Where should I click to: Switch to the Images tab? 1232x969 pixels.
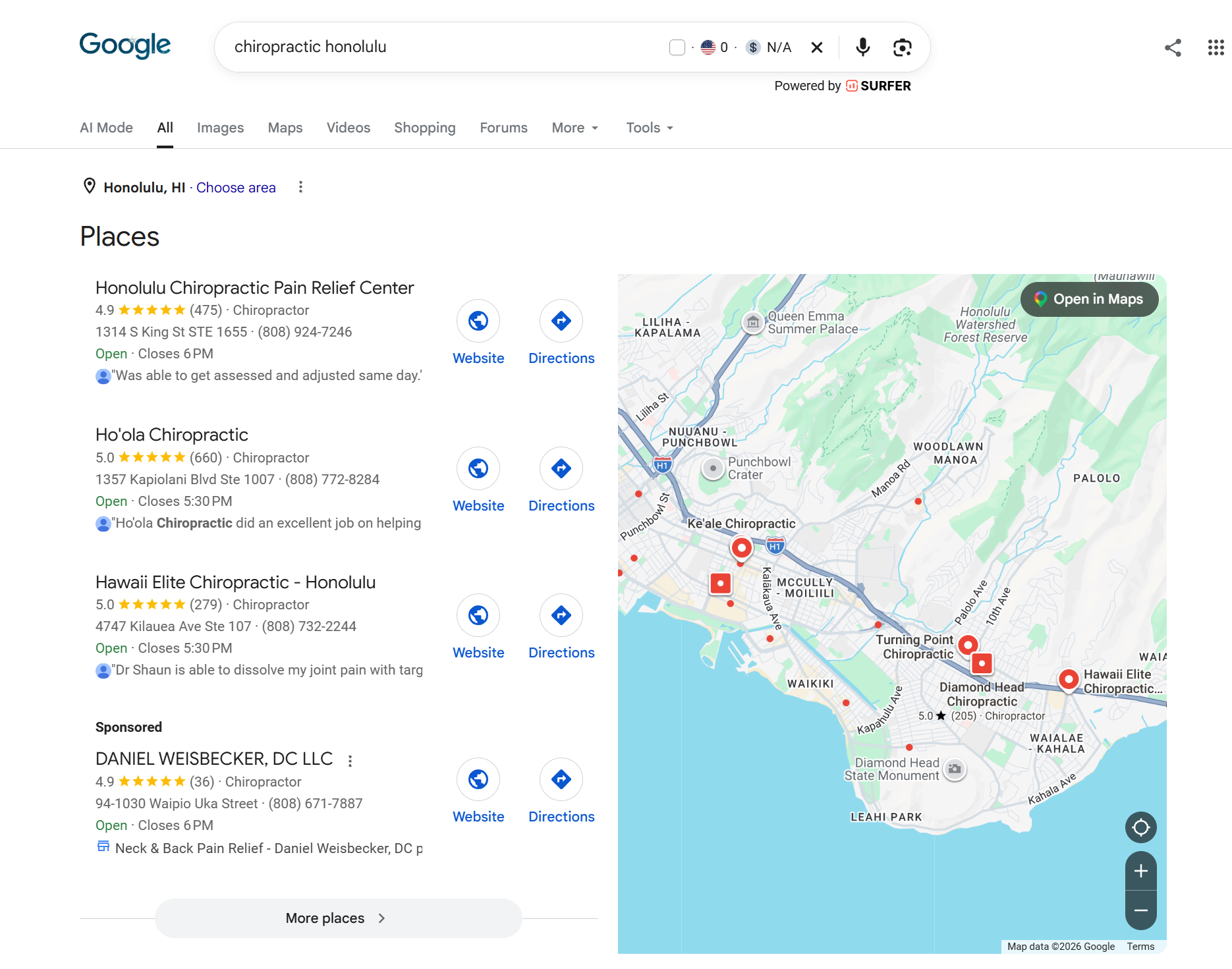tap(220, 128)
